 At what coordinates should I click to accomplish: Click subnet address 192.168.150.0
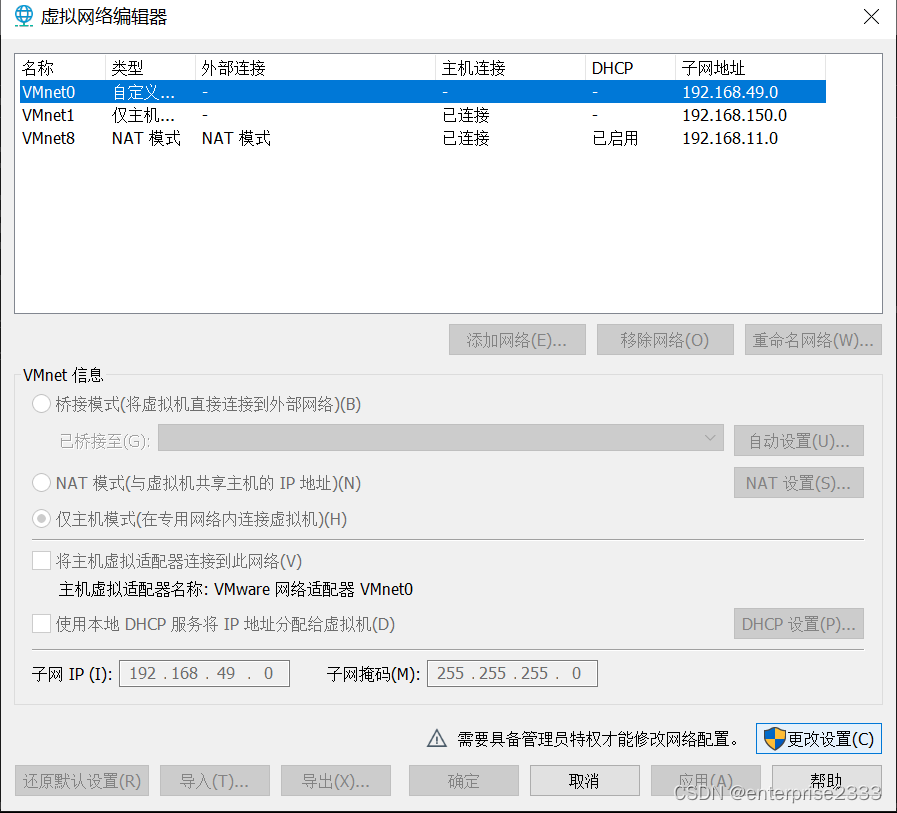click(x=735, y=115)
